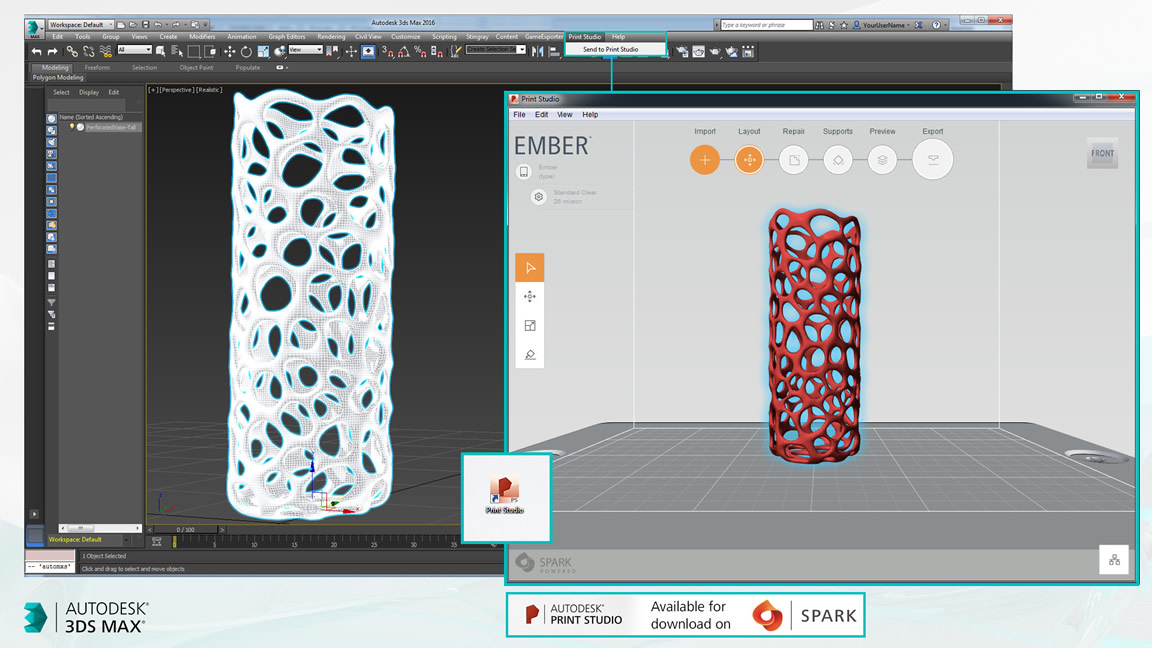
Task: Click the Standard Clear 25 micron material setting
Action: [566, 197]
